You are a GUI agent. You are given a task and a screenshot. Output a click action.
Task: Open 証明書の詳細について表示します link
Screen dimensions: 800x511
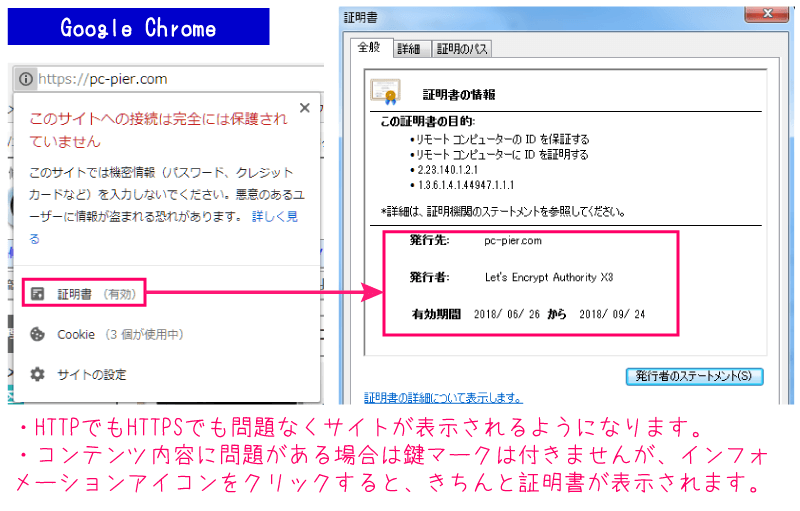(x=443, y=398)
